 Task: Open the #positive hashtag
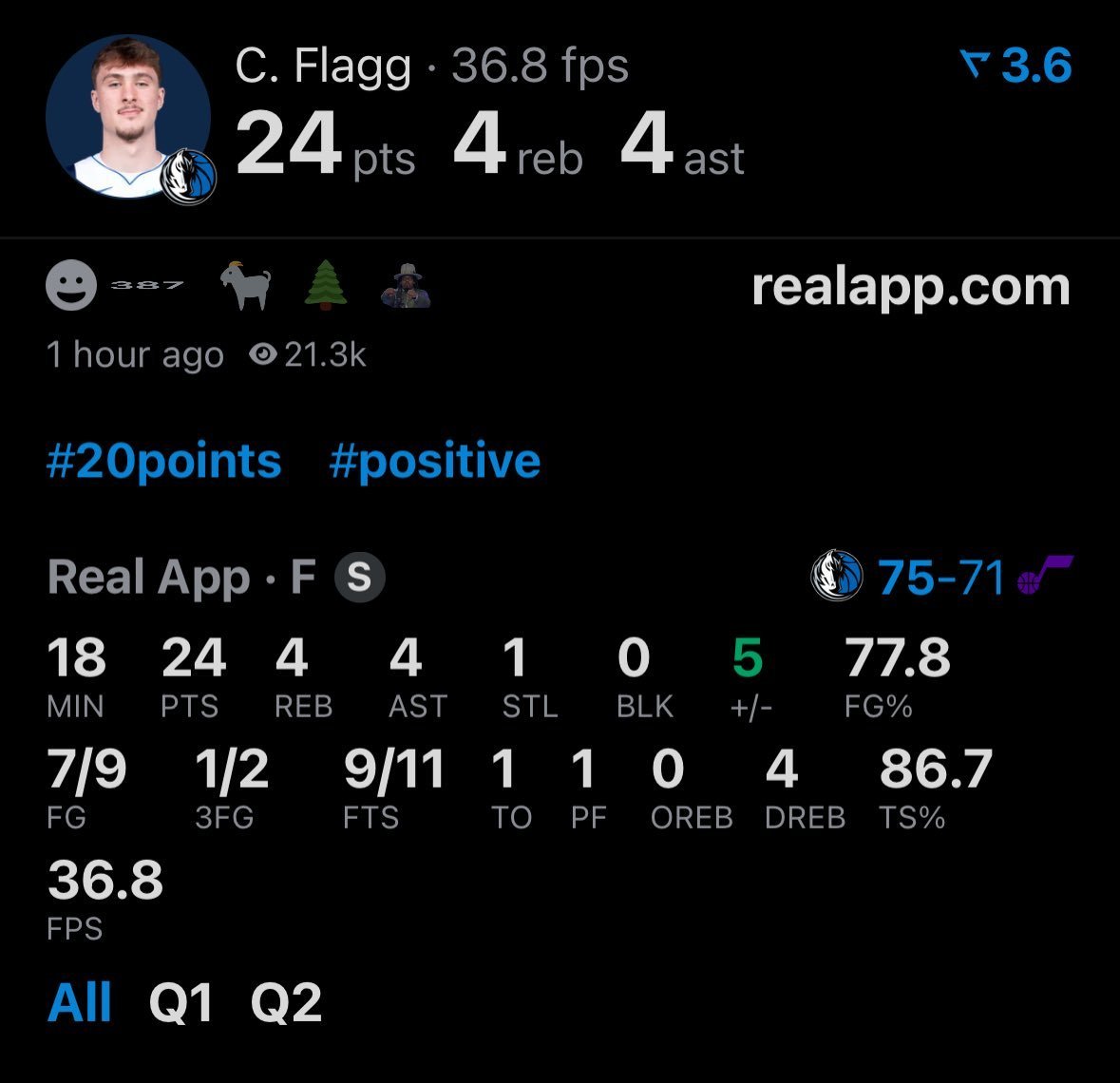tap(434, 463)
